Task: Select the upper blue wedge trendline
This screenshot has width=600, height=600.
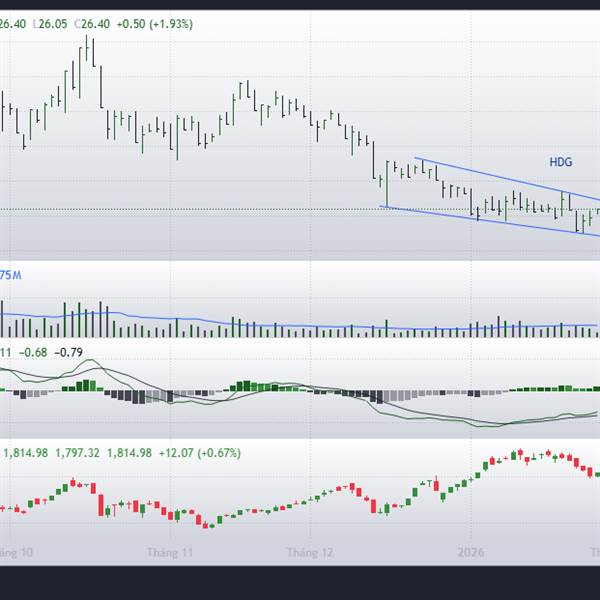Action: tap(507, 178)
